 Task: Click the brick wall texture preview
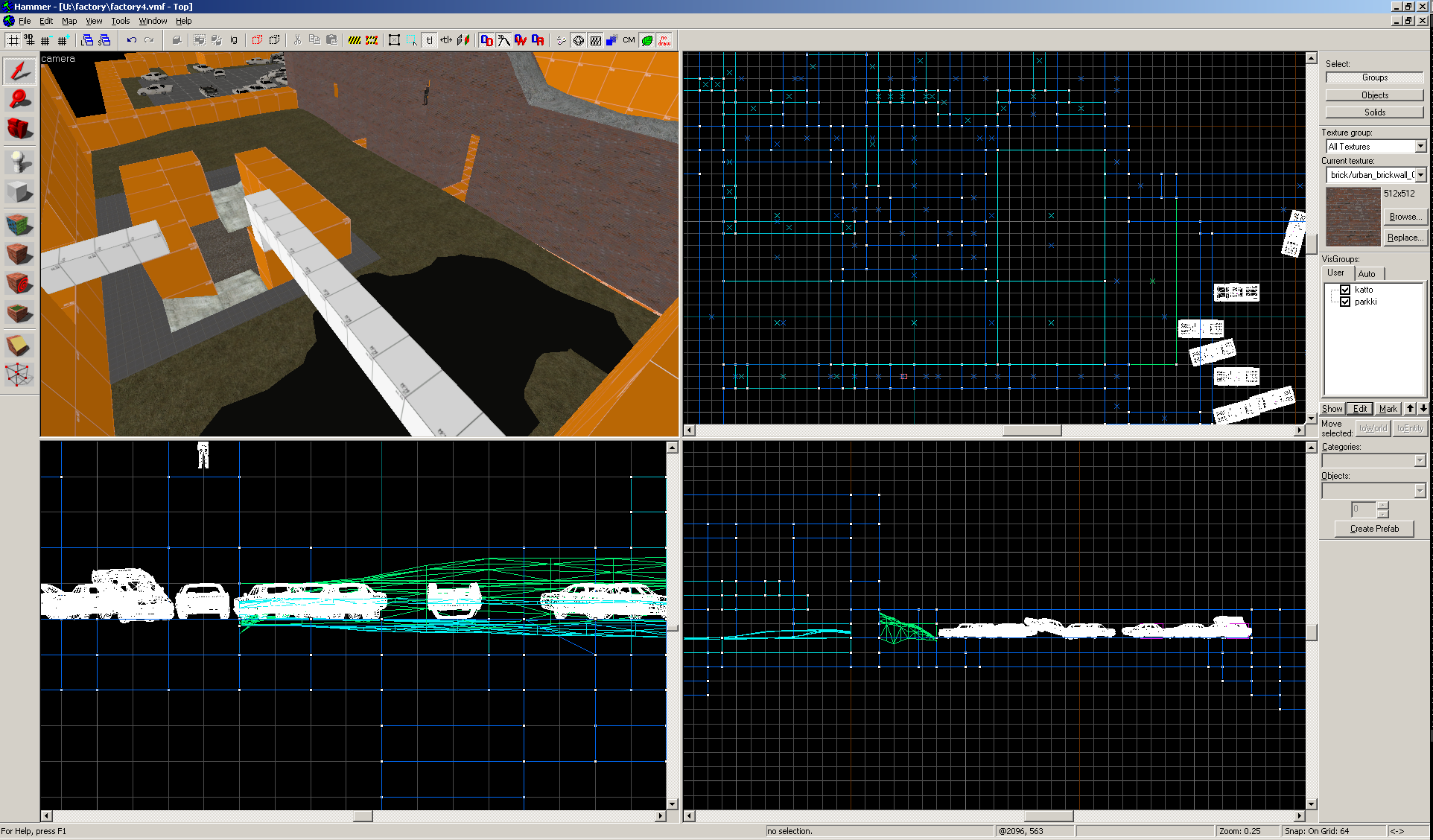click(x=1353, y=217)
